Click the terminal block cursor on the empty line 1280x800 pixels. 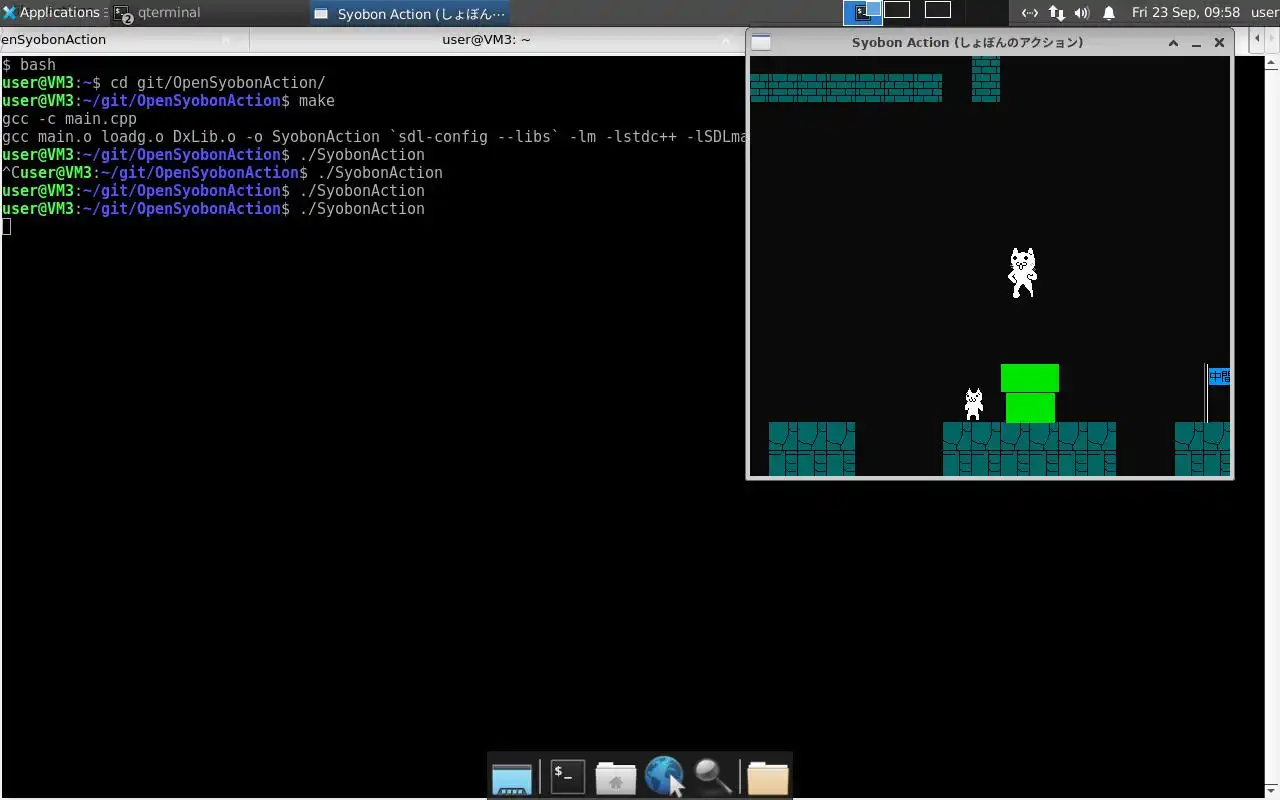[6, 227]
